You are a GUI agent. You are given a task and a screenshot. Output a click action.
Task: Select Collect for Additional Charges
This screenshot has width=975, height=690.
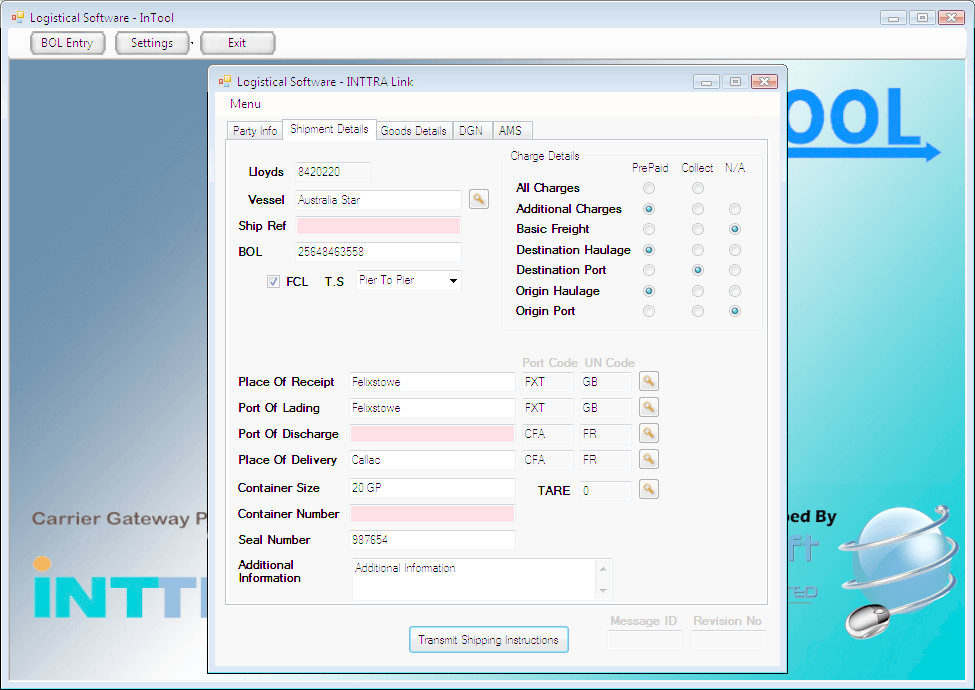(x=698, y=209)
